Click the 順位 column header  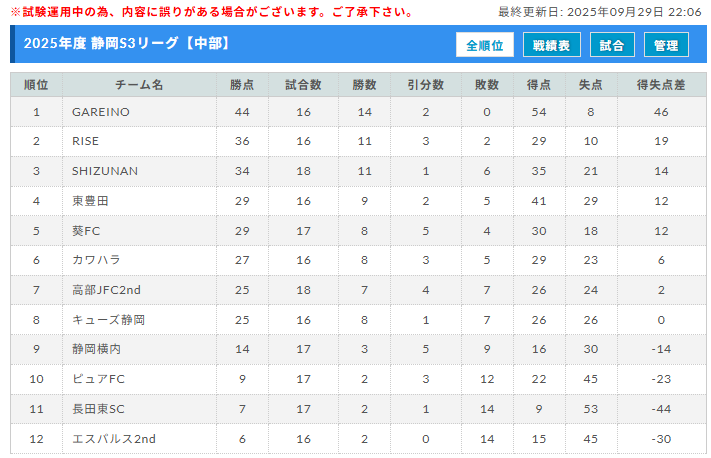pos(36,85)
